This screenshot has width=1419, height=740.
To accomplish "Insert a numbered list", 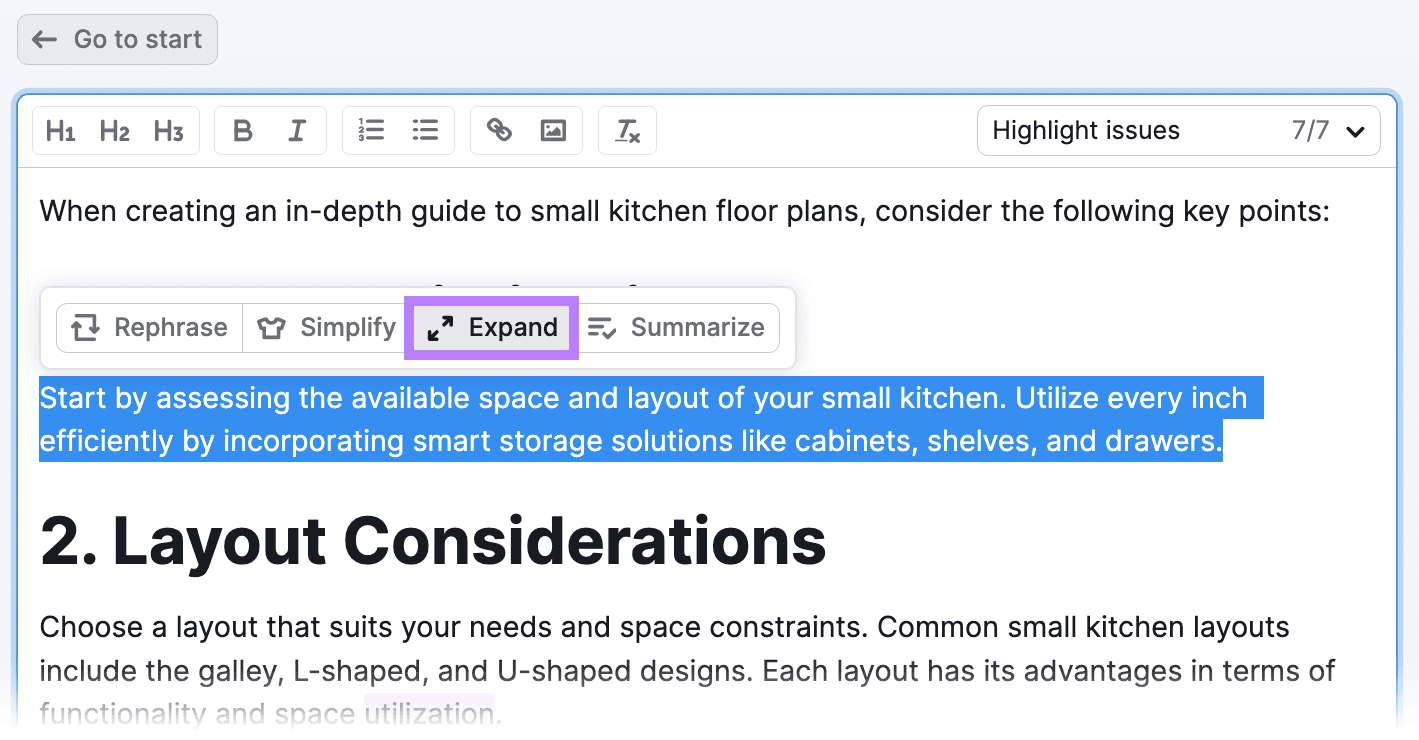I will (371, 131).
